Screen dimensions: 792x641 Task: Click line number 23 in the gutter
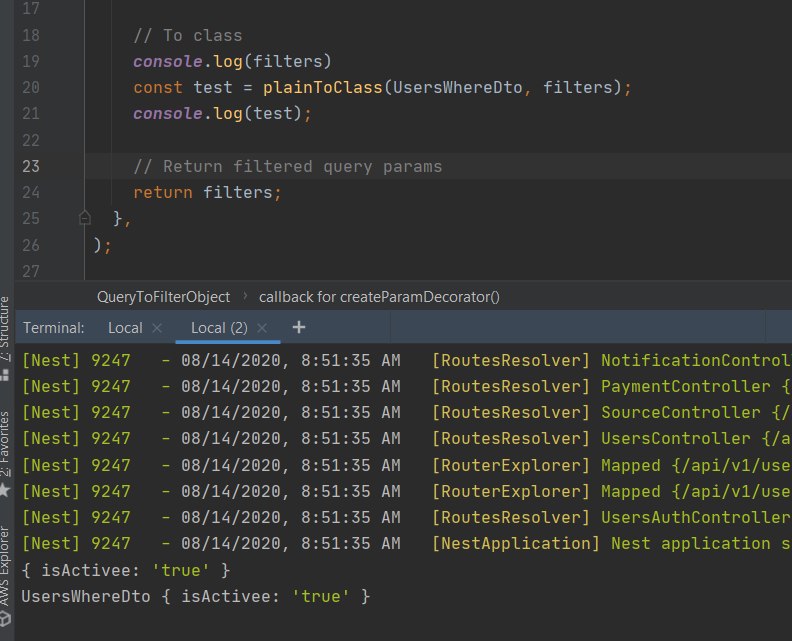pyautogui.click(x=30, y=166)
